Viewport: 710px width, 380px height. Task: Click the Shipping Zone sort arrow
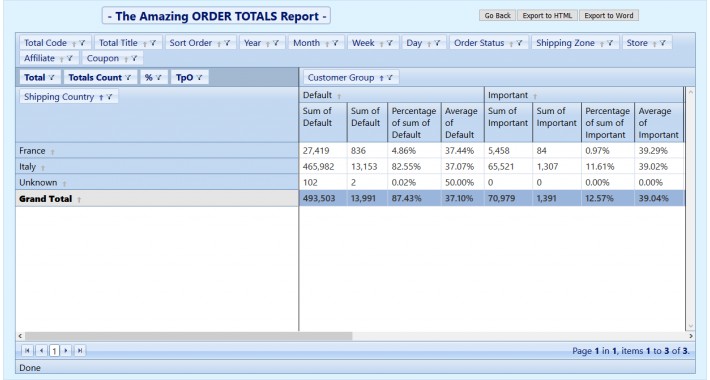(602, 44)
